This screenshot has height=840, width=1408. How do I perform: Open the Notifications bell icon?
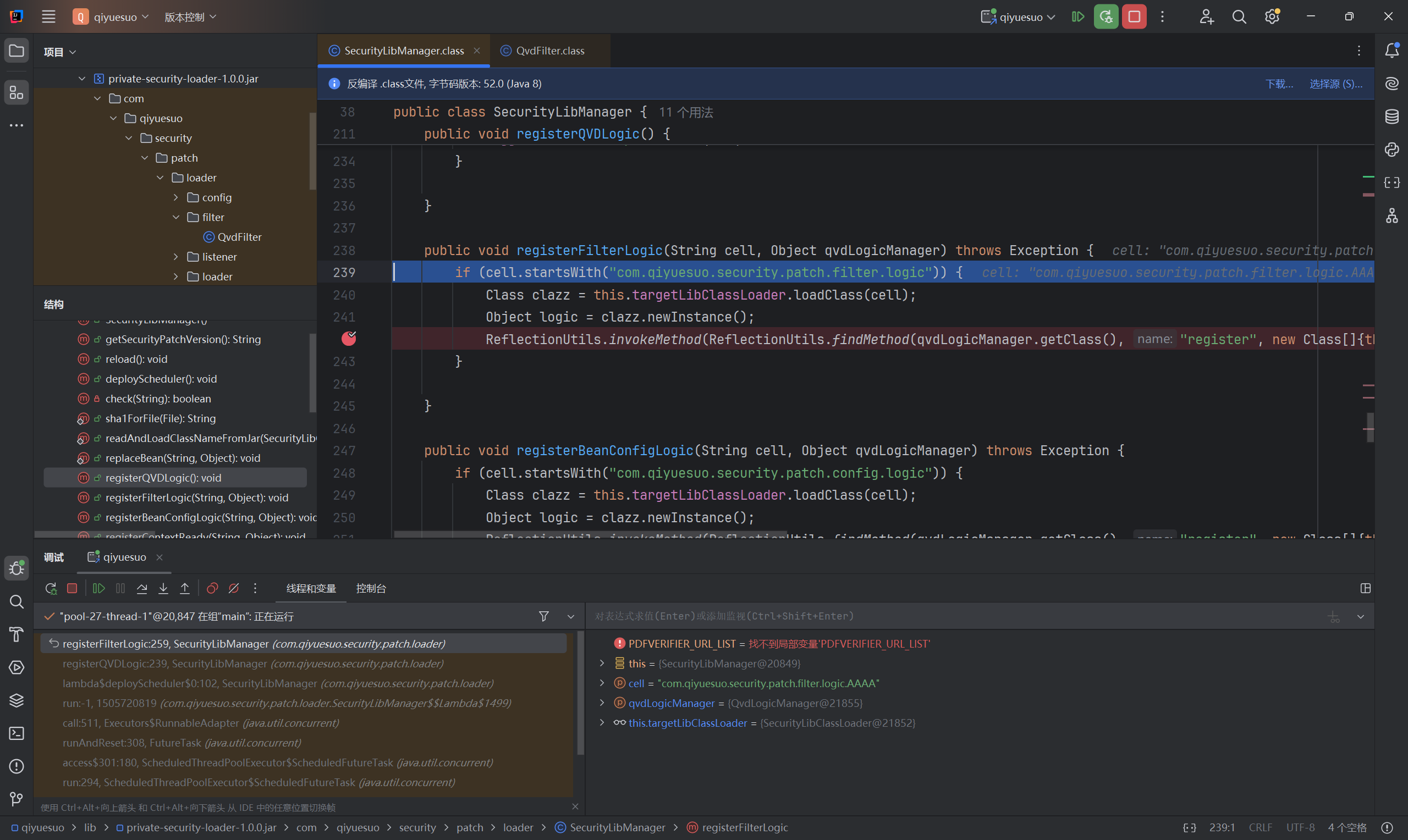(x=1391, y=51)
